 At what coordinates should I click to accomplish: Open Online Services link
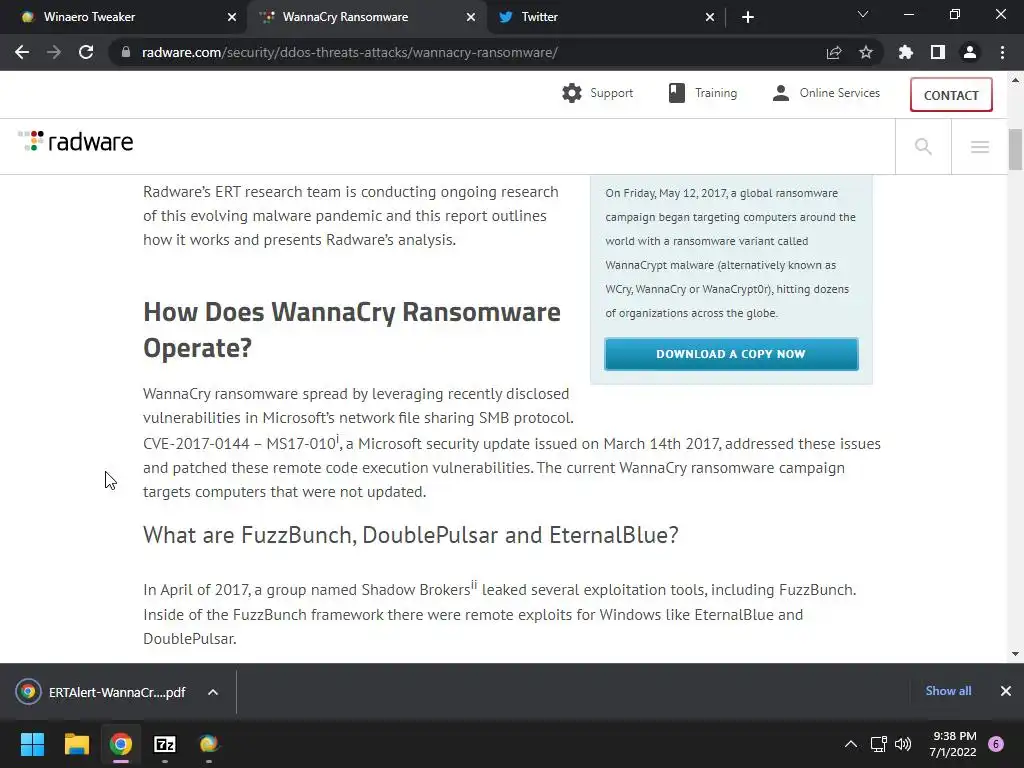[826, 93]
